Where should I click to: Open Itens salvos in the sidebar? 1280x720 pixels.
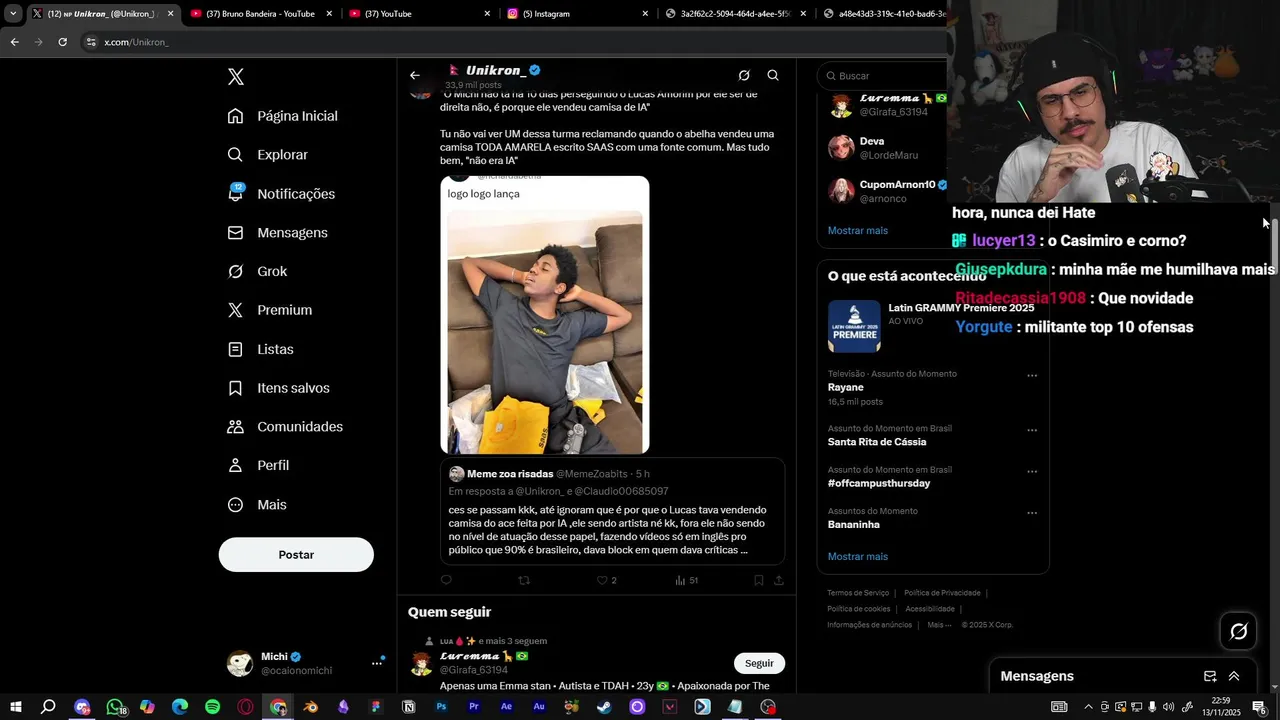278,388
